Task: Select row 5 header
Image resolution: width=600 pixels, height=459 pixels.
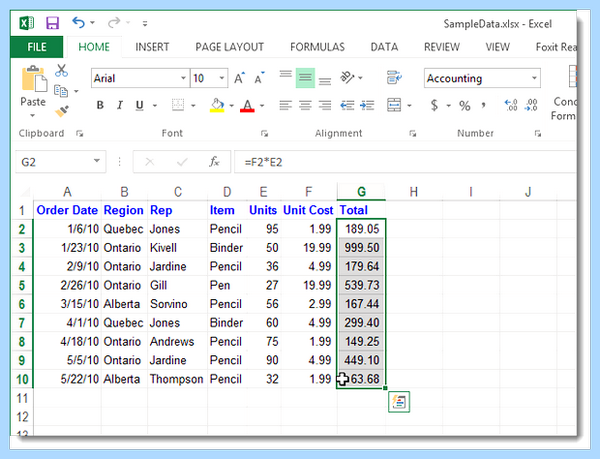Action: point(22,285)
